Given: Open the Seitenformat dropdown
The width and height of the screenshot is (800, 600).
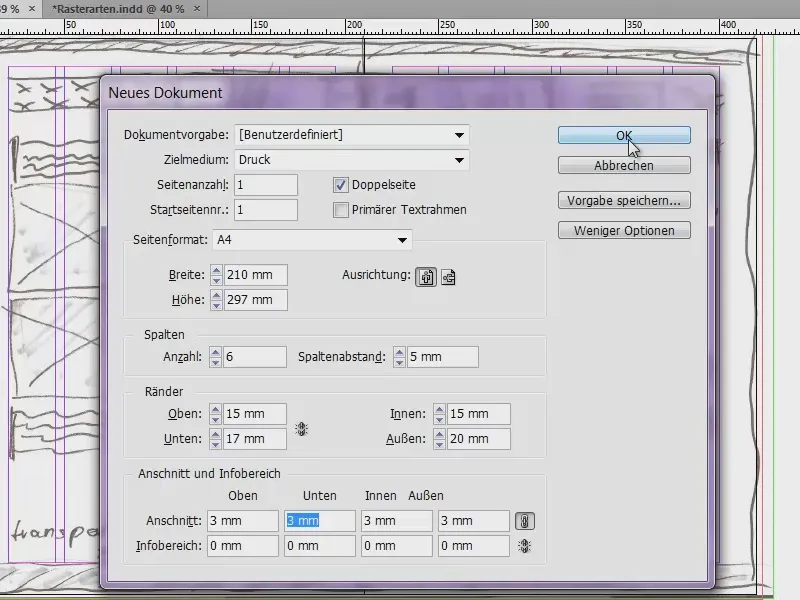Looking at the screenshot, I should pos(312,240).
